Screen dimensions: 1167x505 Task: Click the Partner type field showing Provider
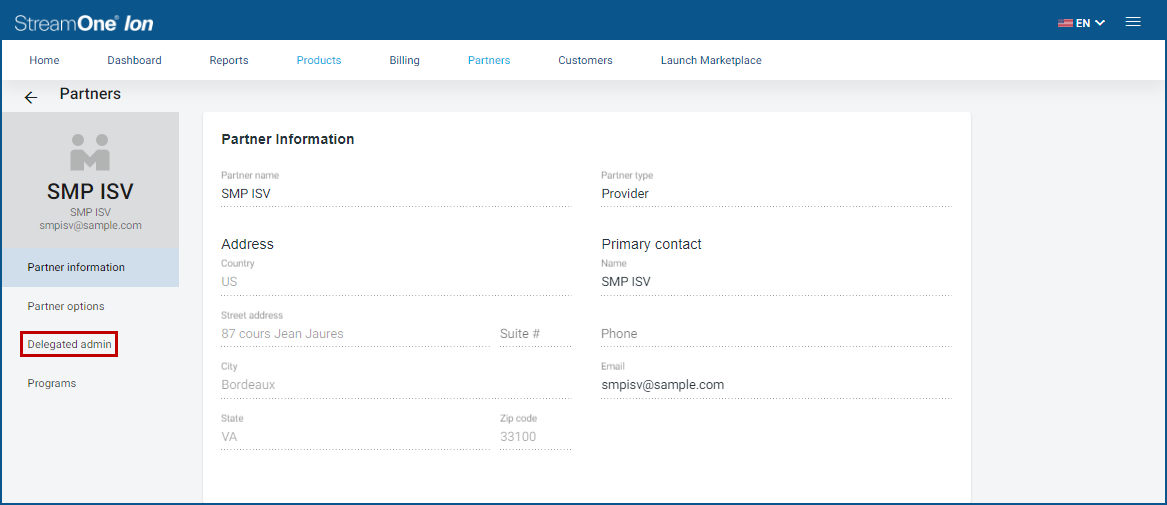tap(776, 193)
